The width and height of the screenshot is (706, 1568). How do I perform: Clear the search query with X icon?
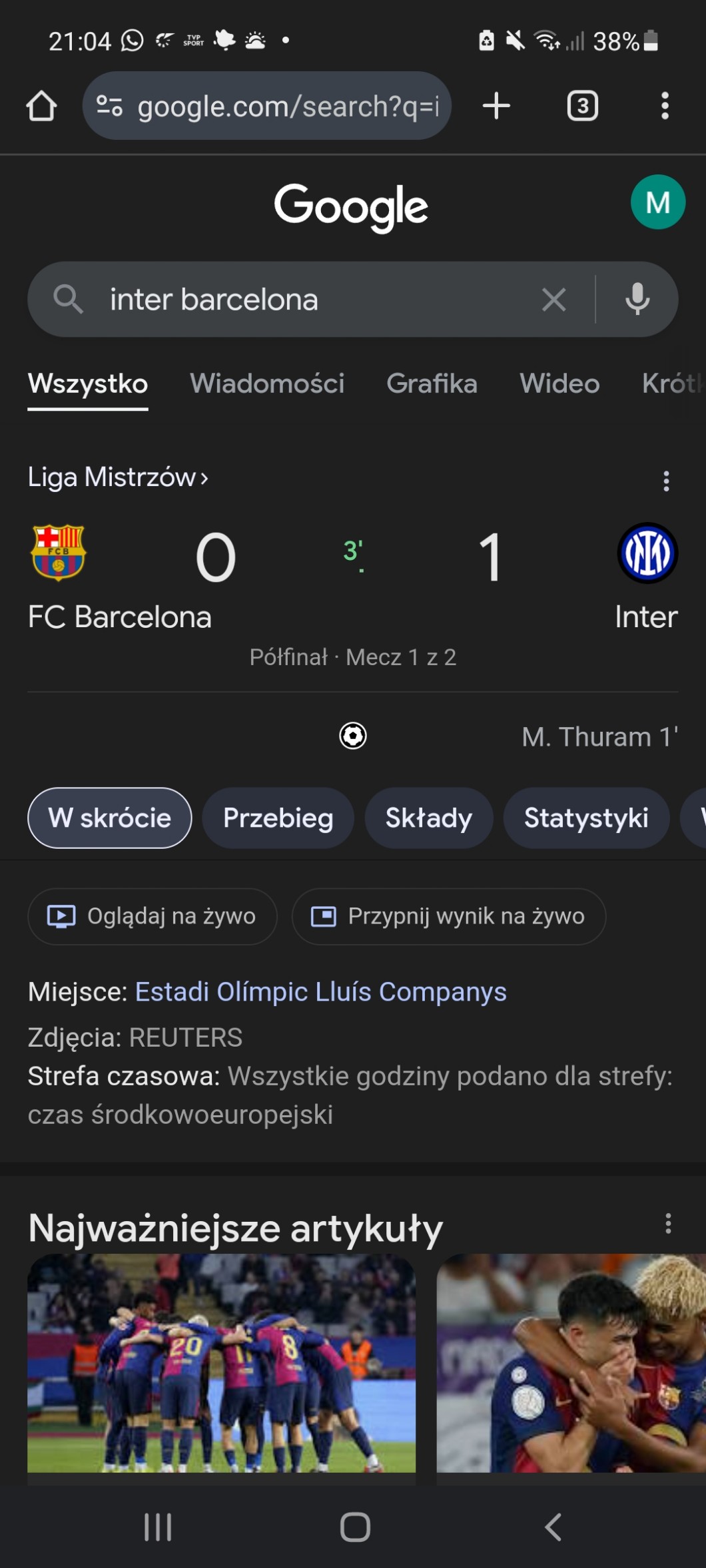pos(553,300)
